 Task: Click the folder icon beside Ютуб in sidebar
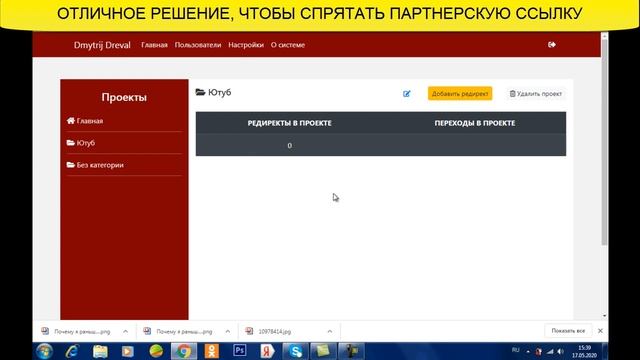71,142
